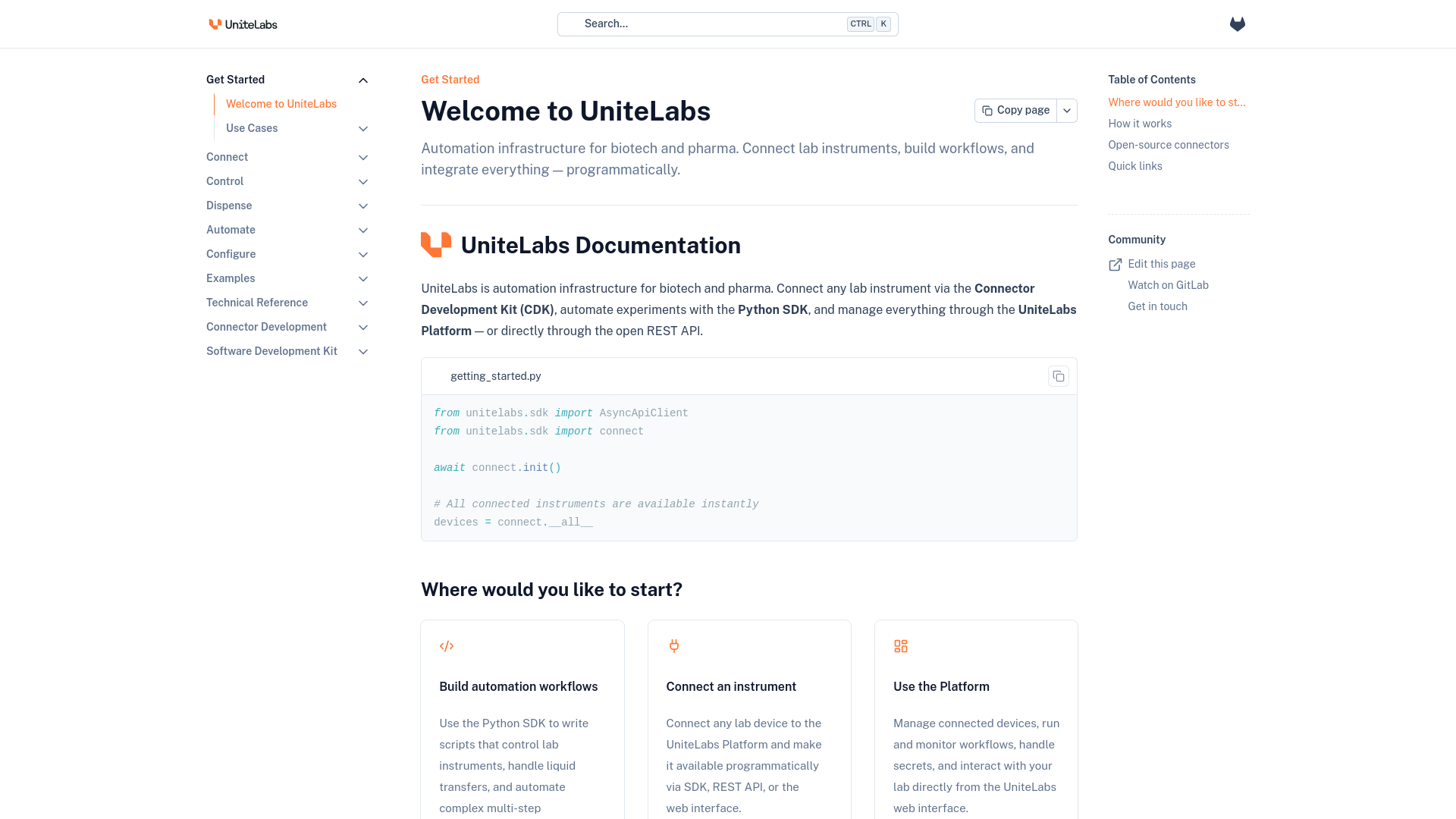
Task: Click the external-link icon beside Edit this page
Action: pos(1115,265)
